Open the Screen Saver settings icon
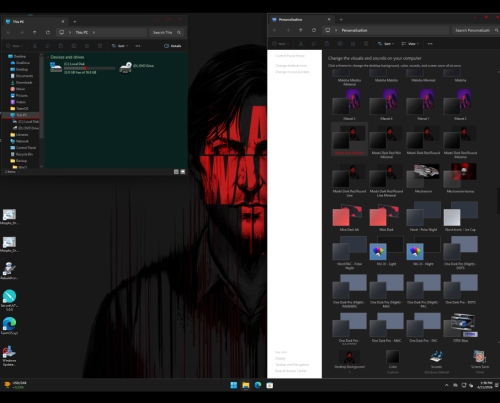Screen dimensions: 500x403 tap(480, 357)
